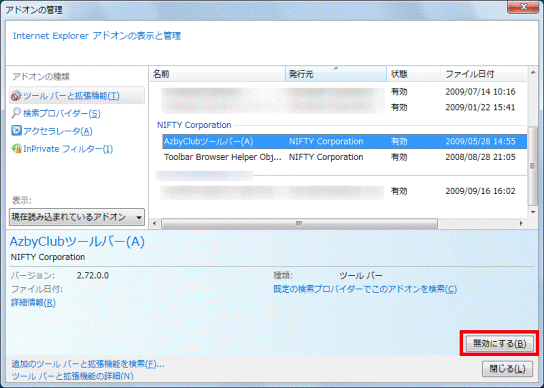Click date 2009/01/22 15:41 row
The width and height of the screenshot is (544, 388).
click(x=480, y=108)
